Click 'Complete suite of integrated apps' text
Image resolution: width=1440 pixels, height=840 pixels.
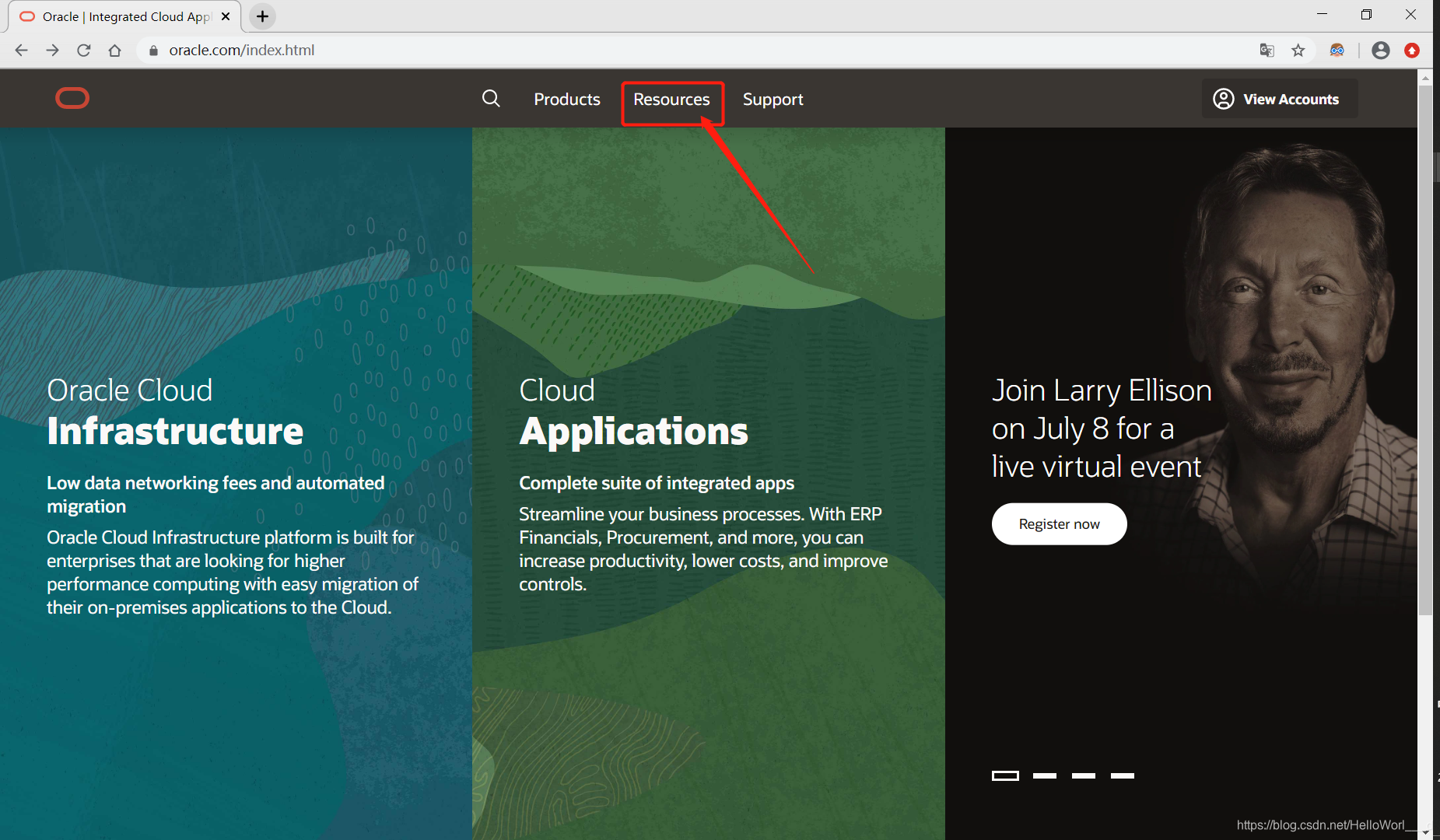(x=657, y=483)
